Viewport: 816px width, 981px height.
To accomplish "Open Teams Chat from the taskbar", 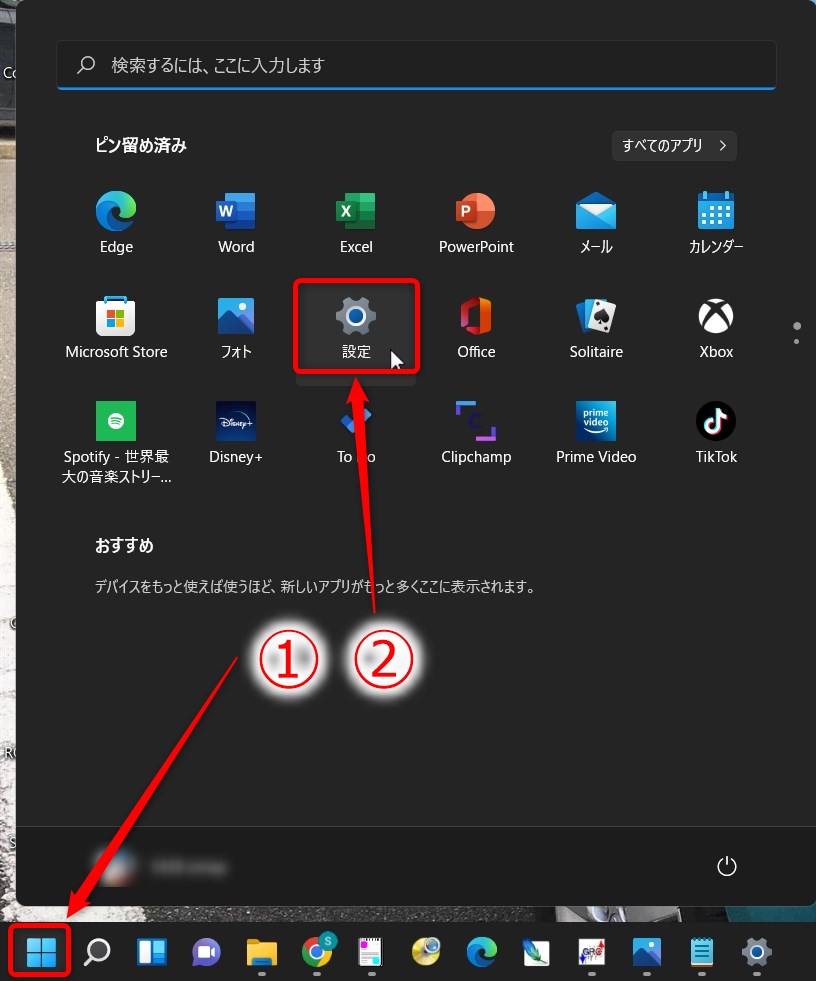I will [x=206, y=952].
